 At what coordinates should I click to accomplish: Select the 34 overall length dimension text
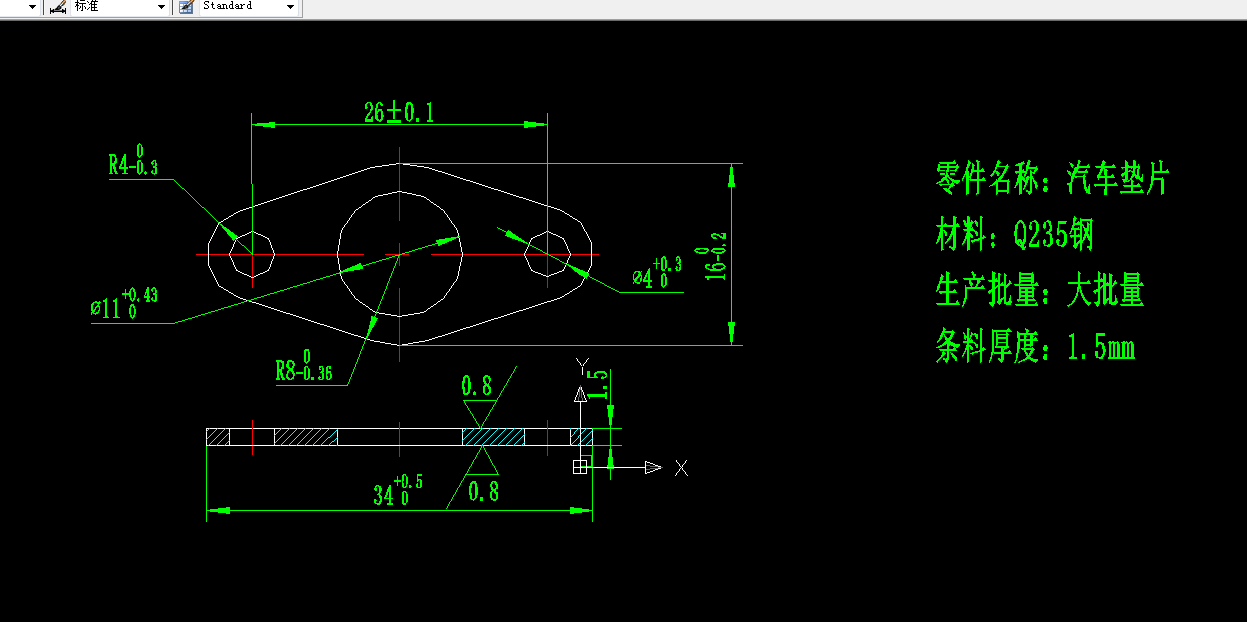(x=398, y=491)
